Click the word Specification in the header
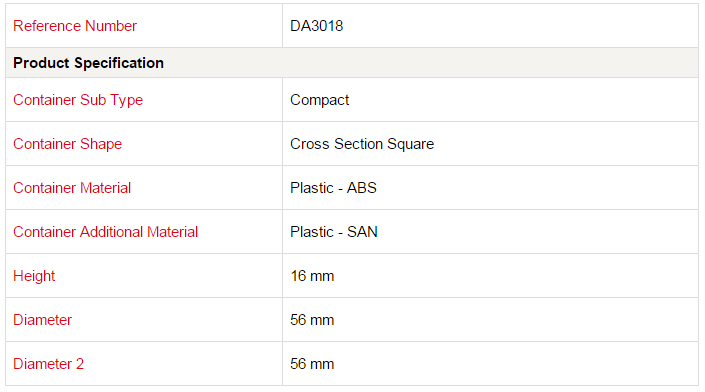The image size is (705, 392). point(119,63)
